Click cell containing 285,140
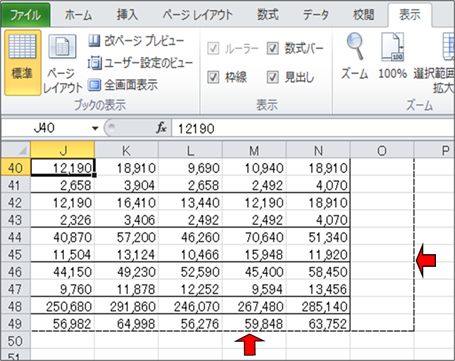Image resolution: width=455 pixels, height=361 pixels. point(318,306)
